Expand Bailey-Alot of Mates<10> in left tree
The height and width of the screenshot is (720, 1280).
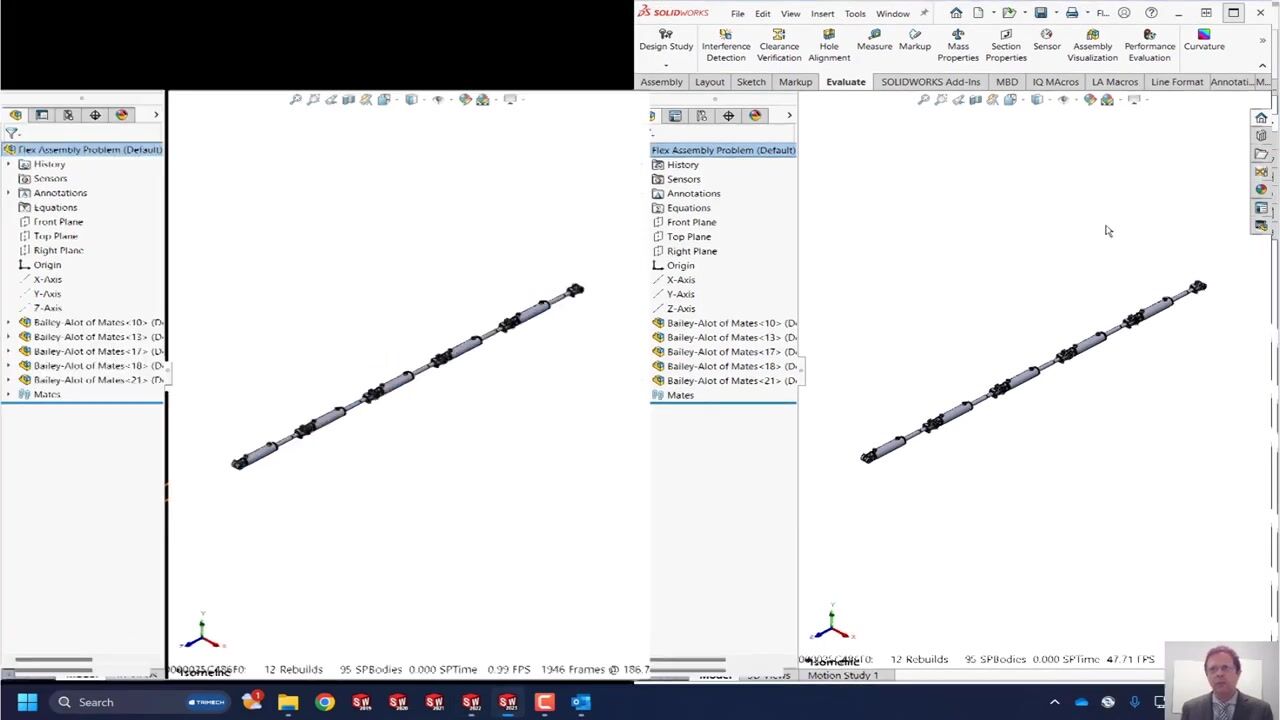tap(9, 322)
